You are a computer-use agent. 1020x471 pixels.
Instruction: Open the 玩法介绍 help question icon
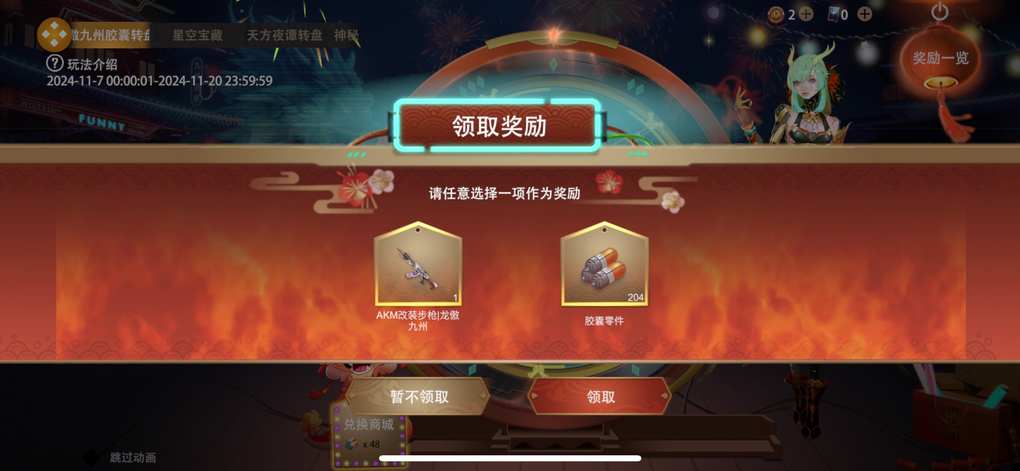55,64
